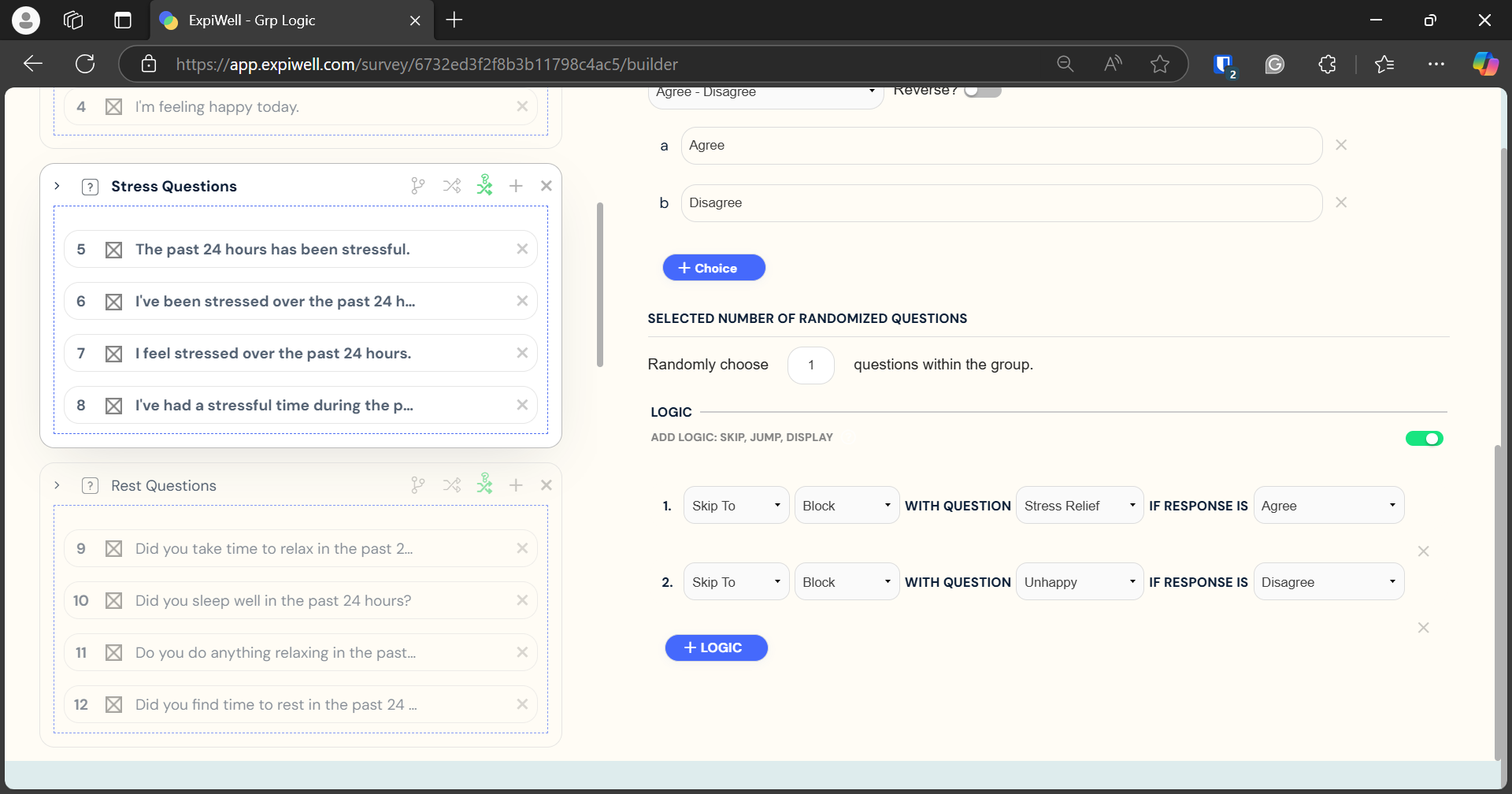Delete logic rule 2

(x=1424, y=628)
